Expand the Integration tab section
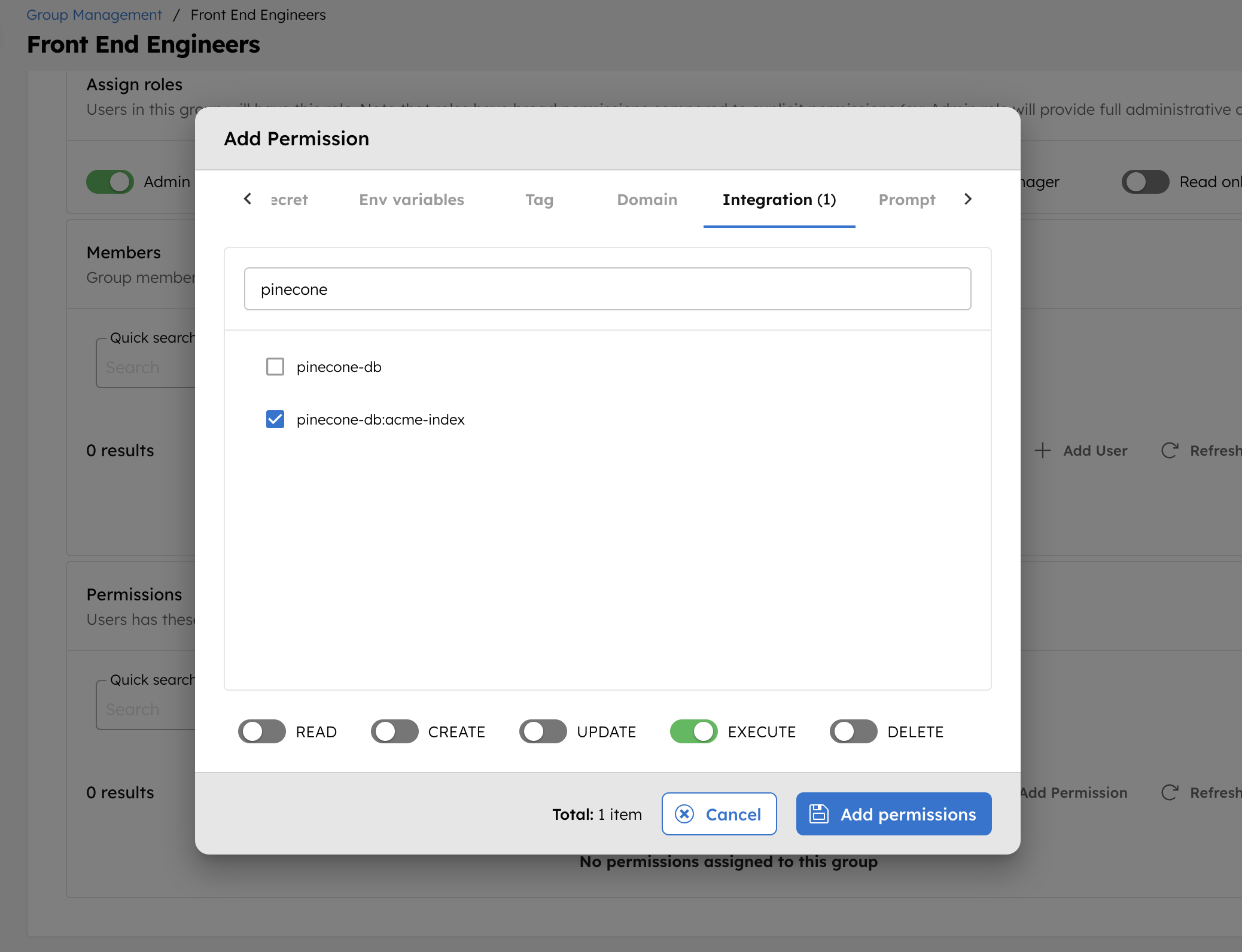 [x=779, y=199]
